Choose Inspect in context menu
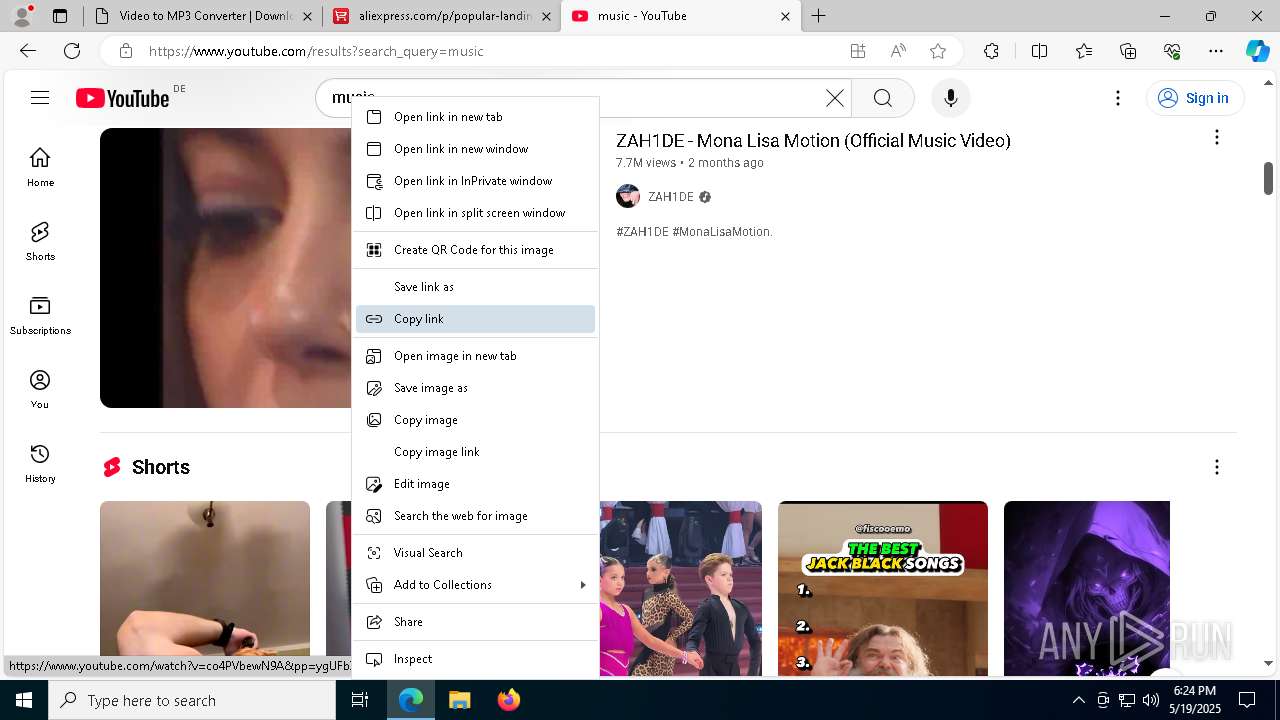Viewport: 1280px width, 720px height. (476, 659)
